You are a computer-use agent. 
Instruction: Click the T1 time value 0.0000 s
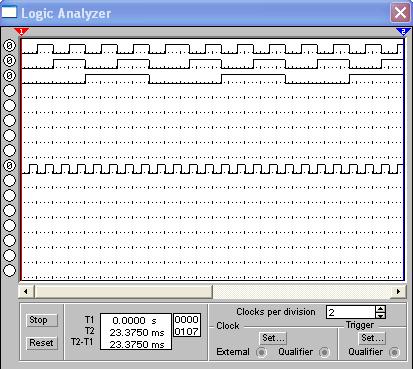point(134,321)
